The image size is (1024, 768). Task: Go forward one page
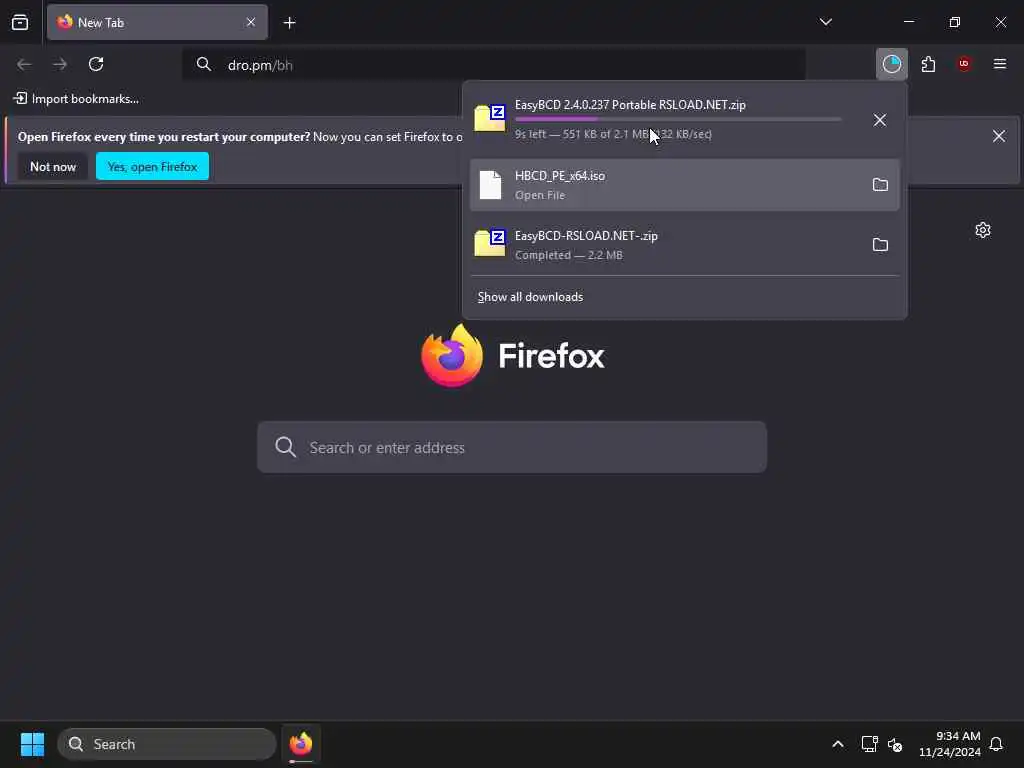[60, 64]
